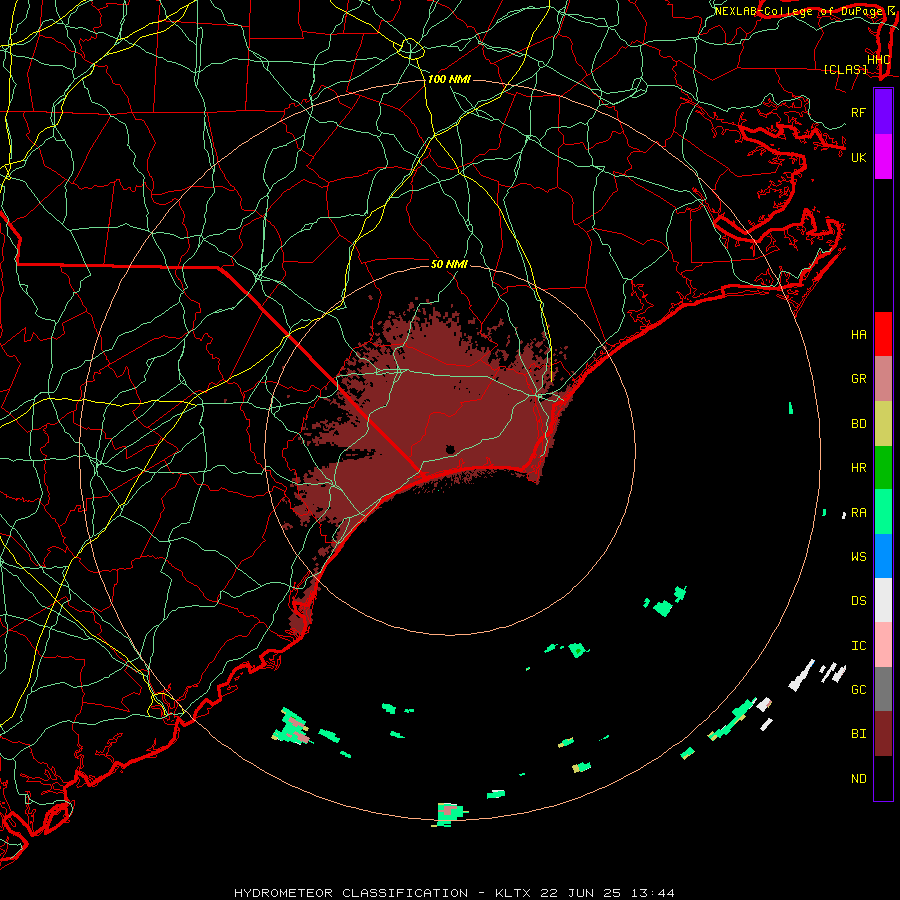Click the 'KLTX' station identifier

[513, 893]
